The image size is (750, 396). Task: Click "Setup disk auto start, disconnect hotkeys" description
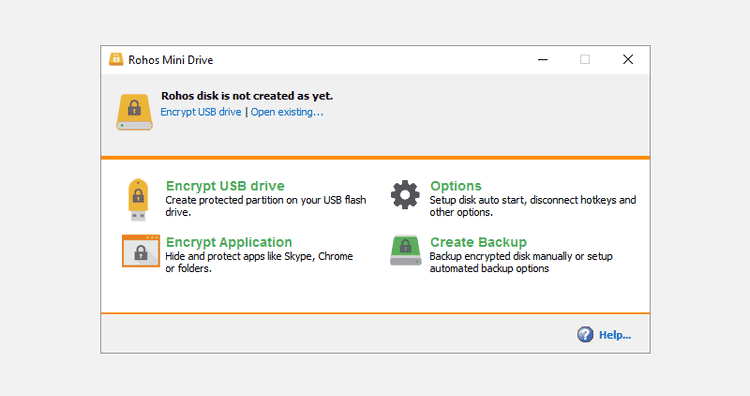[x=533, y=206]
